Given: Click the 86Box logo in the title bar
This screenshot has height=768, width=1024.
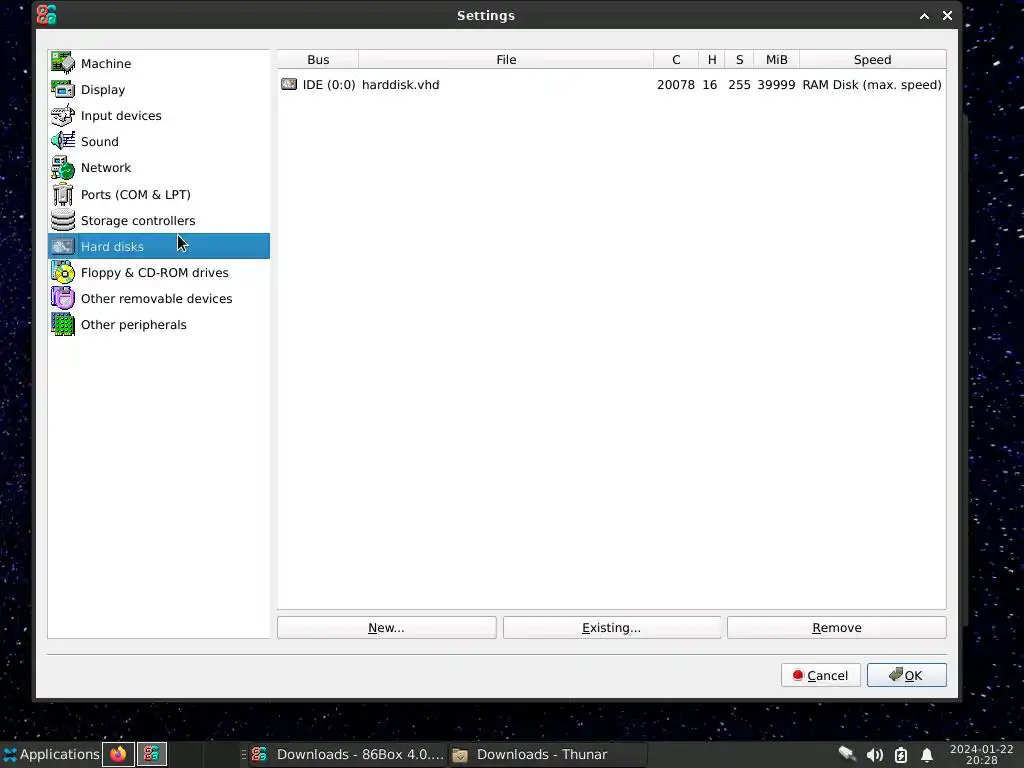Looking at the screenshot, I should [x=46, y=14].
